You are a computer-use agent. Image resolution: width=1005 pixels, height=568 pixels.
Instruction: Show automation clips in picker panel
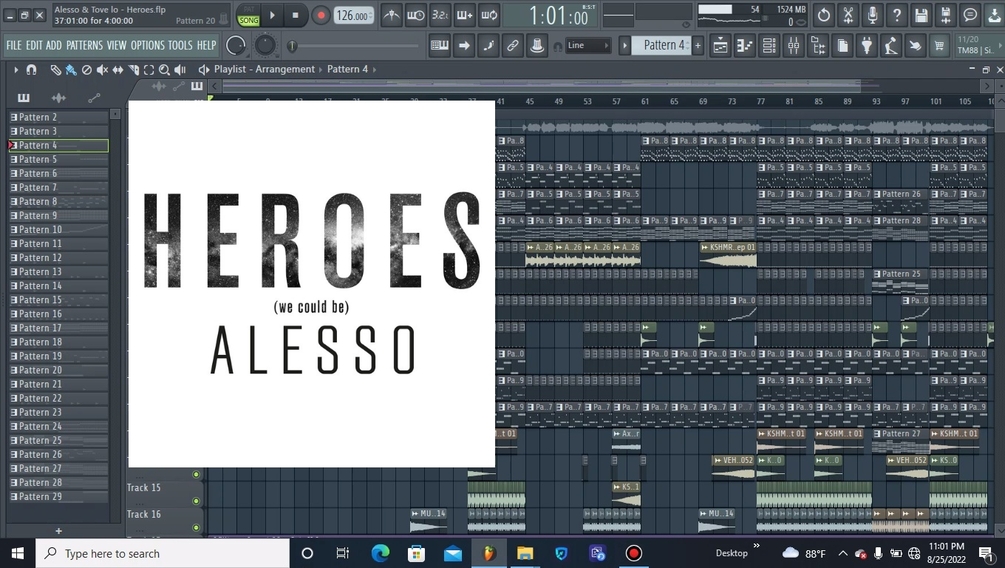coord(94,97)
